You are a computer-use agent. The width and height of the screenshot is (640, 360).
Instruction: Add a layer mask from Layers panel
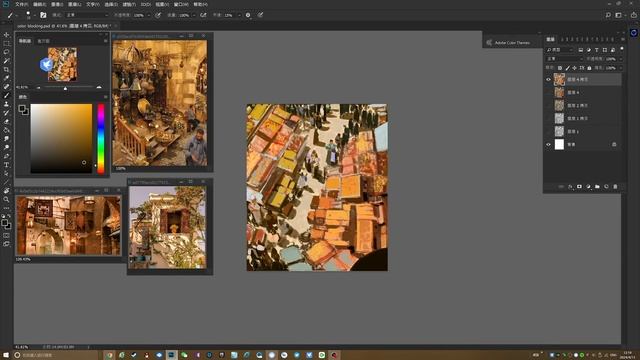[x=579, y=187]
